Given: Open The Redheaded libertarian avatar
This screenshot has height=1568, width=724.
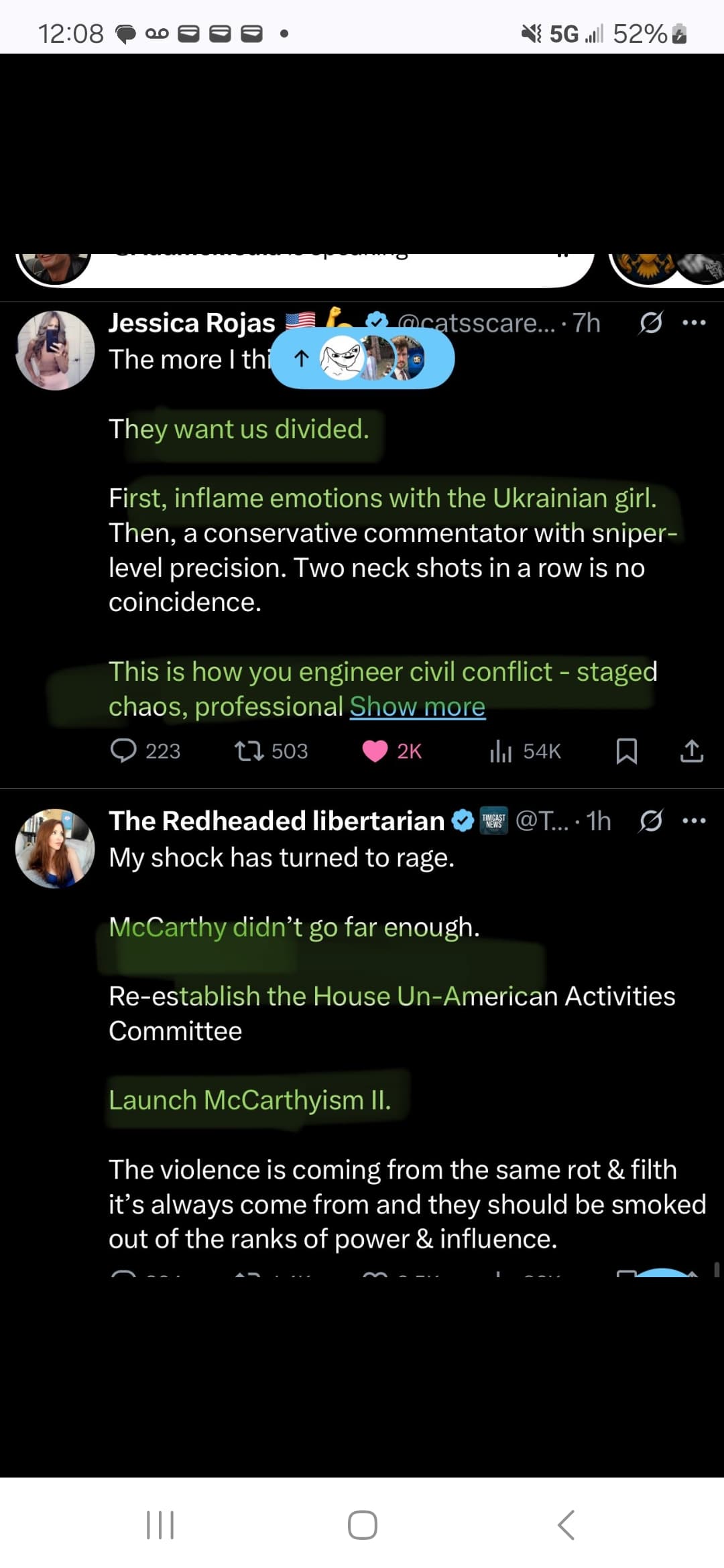Looking at the screenshot, I should 56,848.
